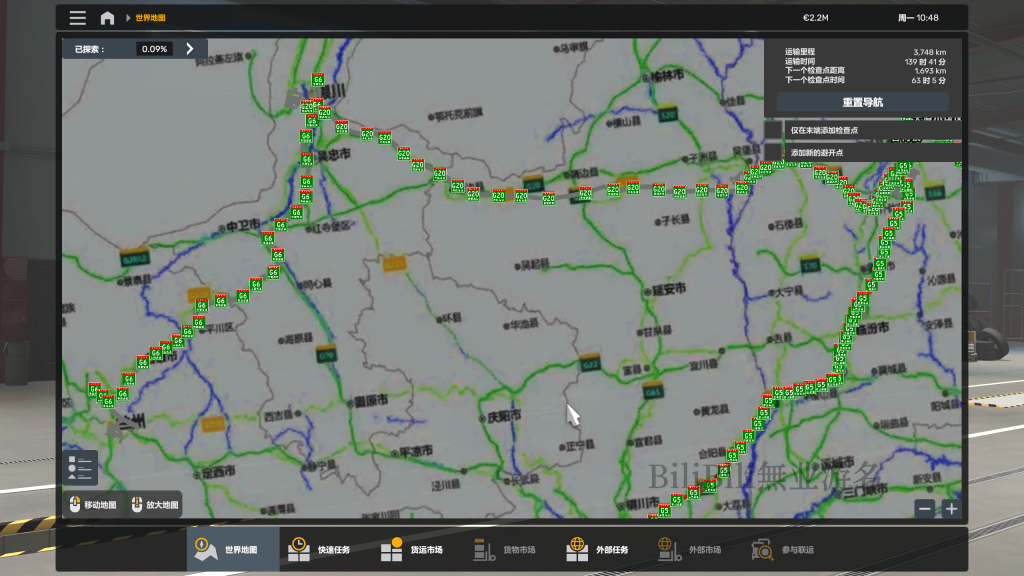Open the map legend list icon
The height and width of the screenshot is (576, 1024).
[x=80, y=468]
